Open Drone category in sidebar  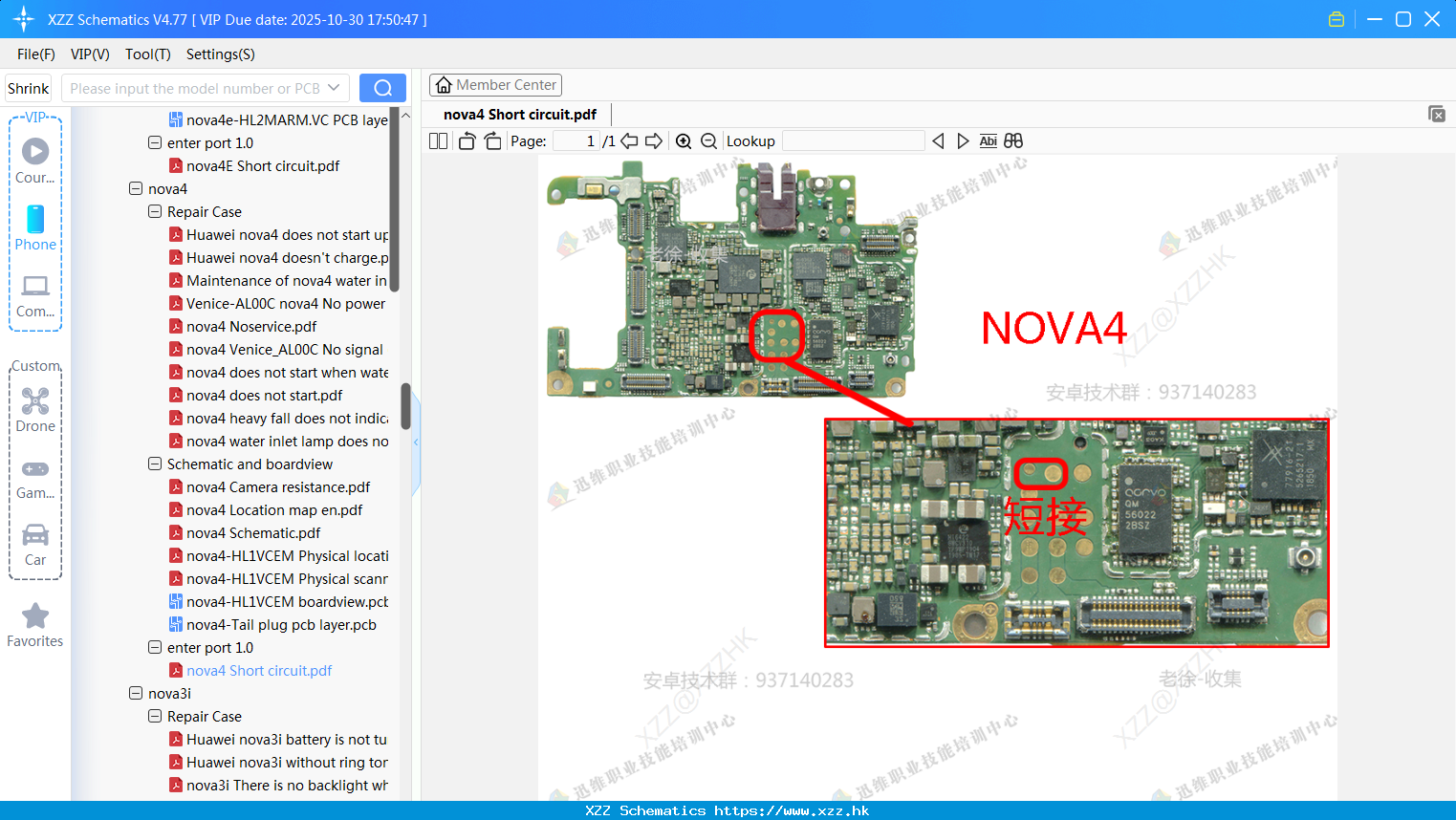35,410
